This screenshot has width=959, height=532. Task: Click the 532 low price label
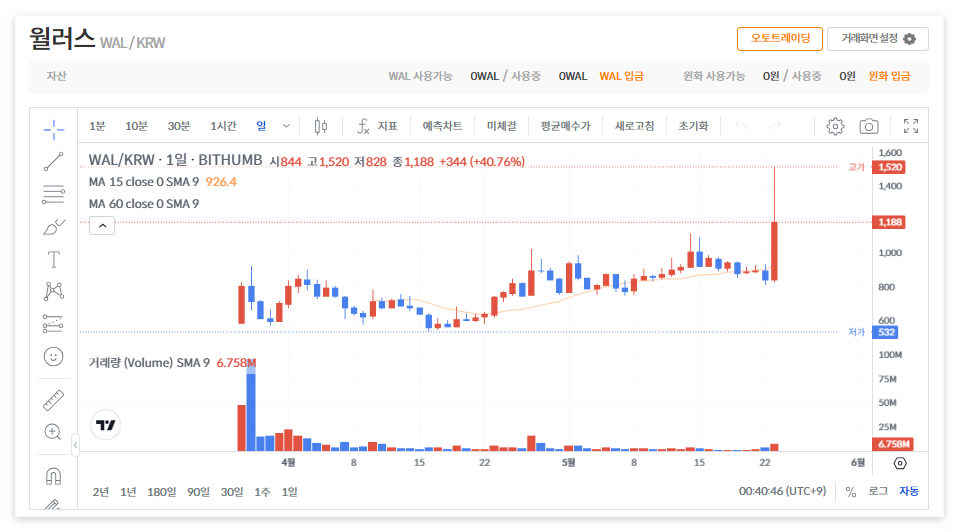886,332
